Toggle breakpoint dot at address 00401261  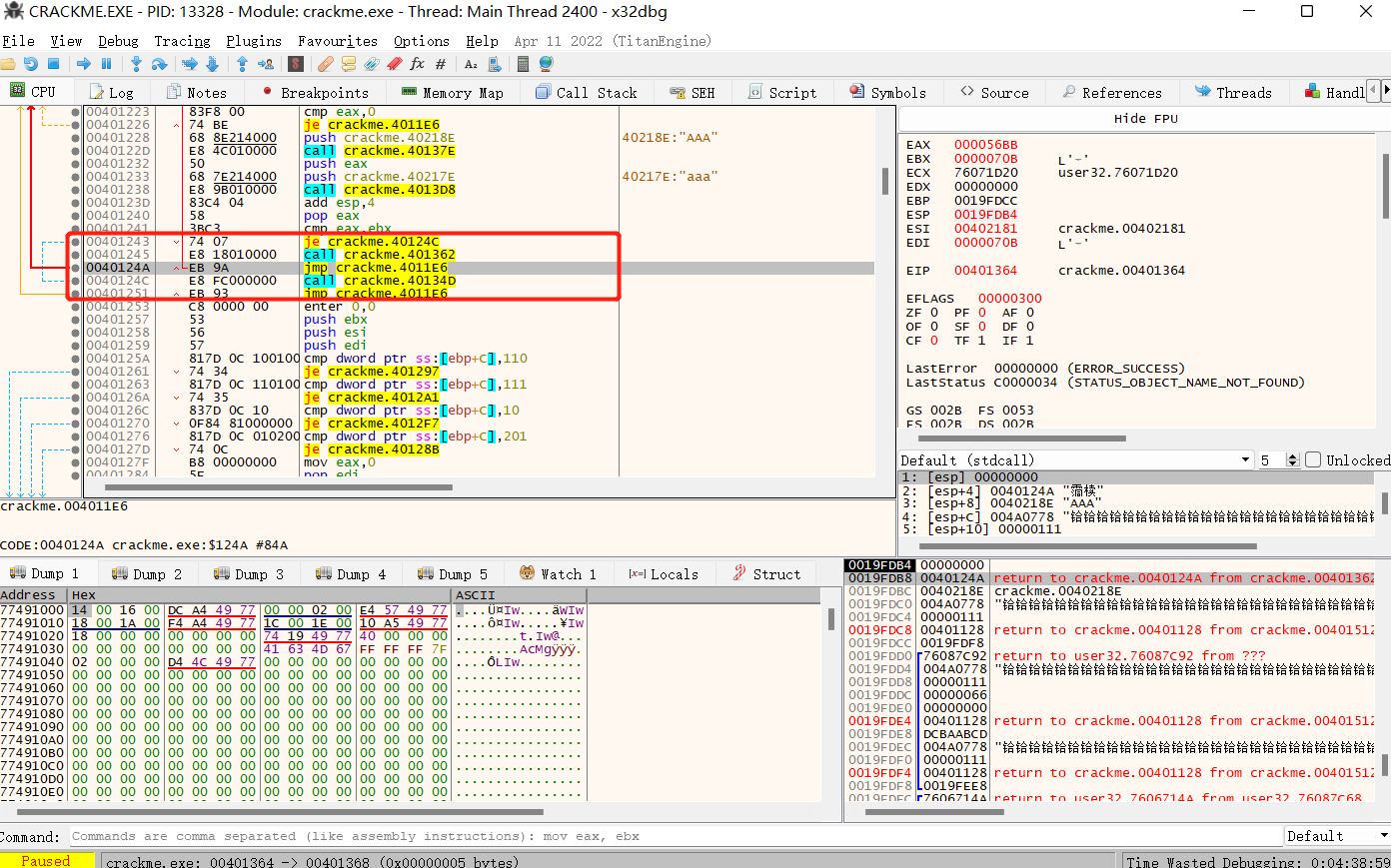[76, 372]
